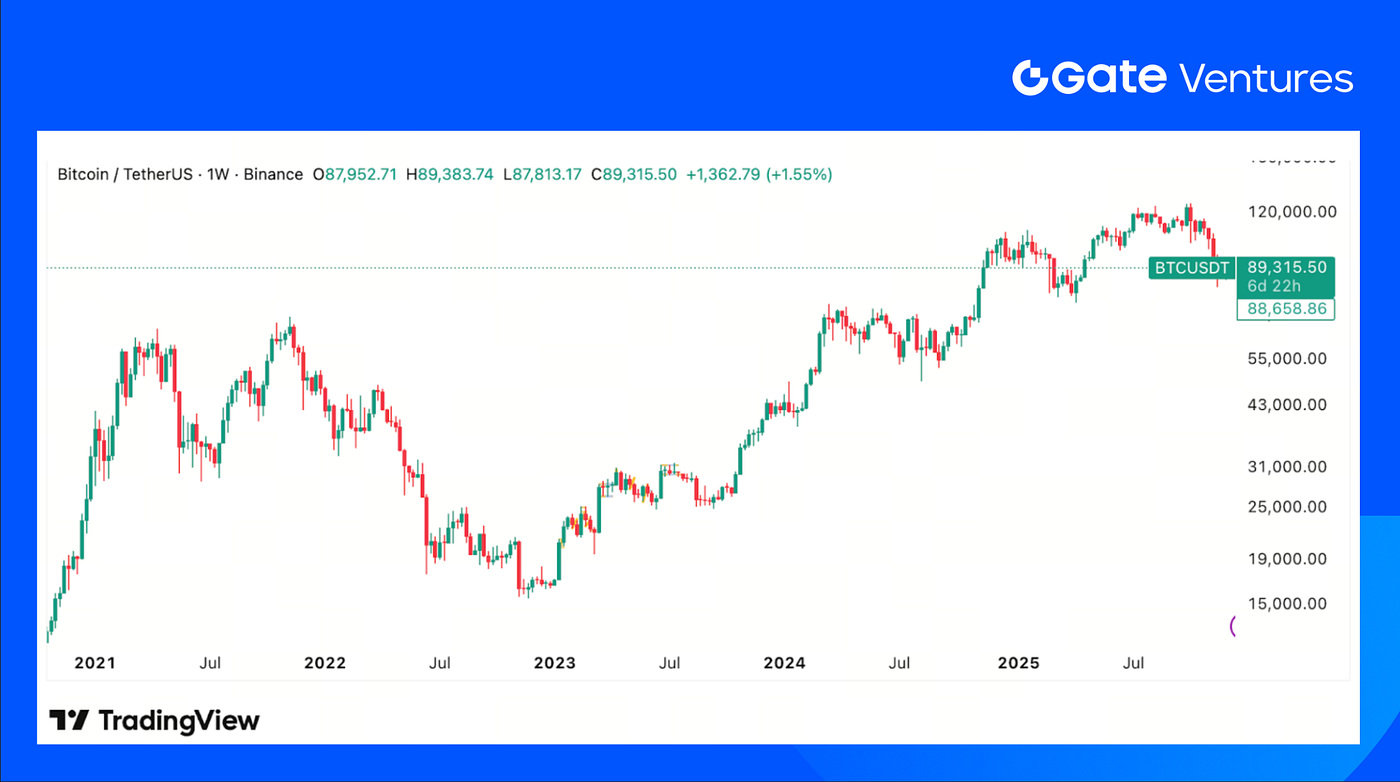The image size is (1400, 782).
Task: Click the C89,315.50 close price value
Action: tap(634, 174)
